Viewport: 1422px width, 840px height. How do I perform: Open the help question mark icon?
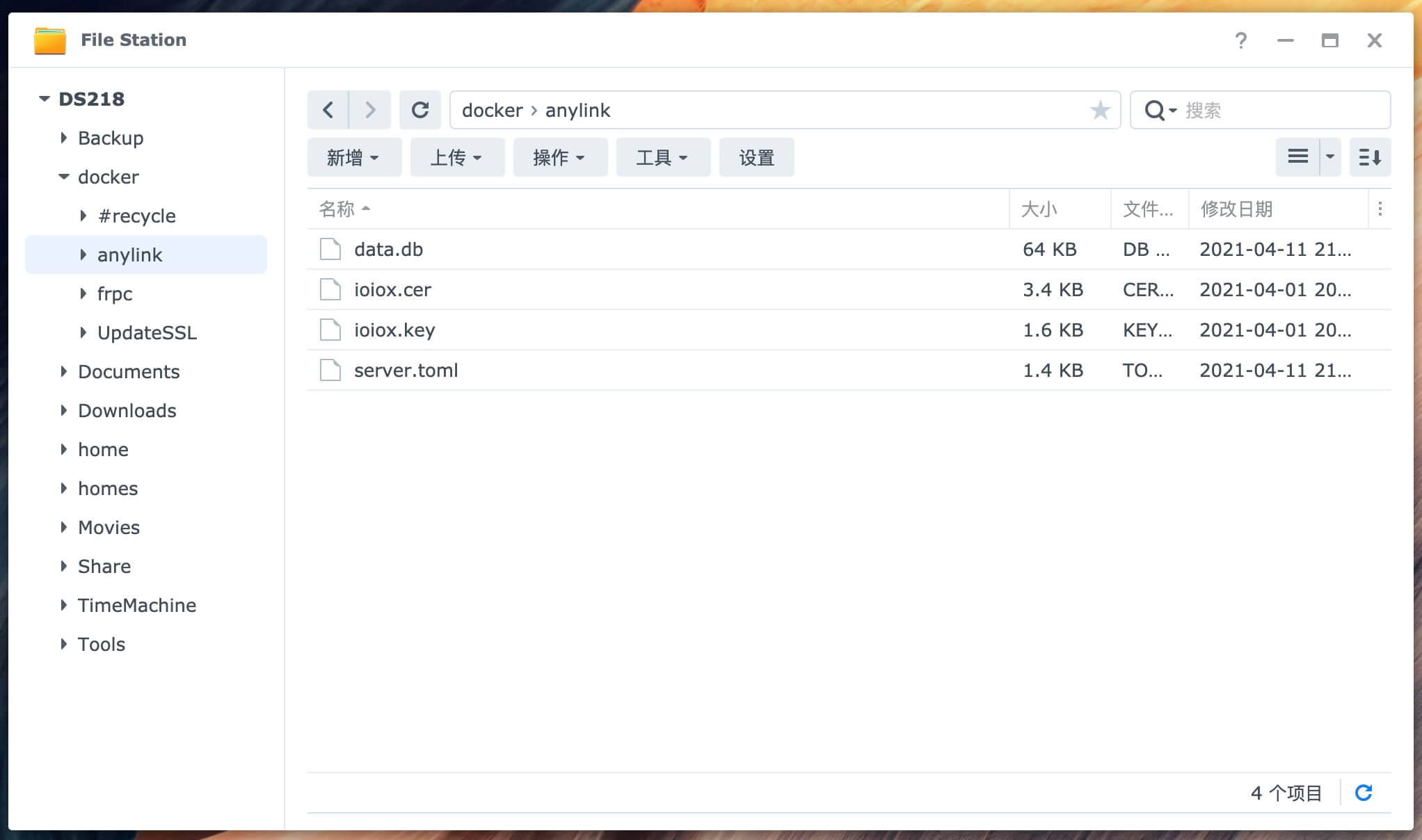[x=1240, y=40]
